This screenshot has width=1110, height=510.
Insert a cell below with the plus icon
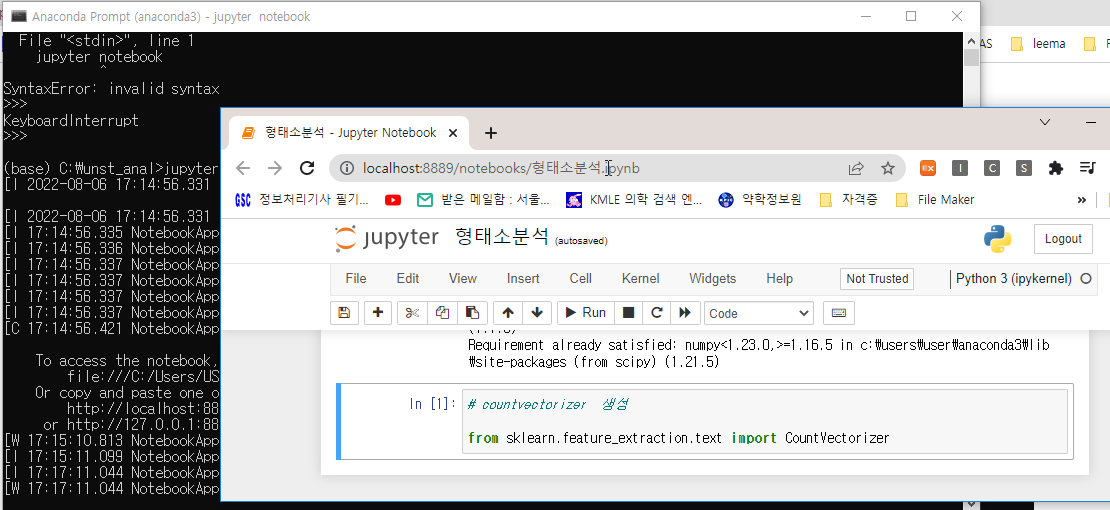pyautogui.click(x=378, y=312)
